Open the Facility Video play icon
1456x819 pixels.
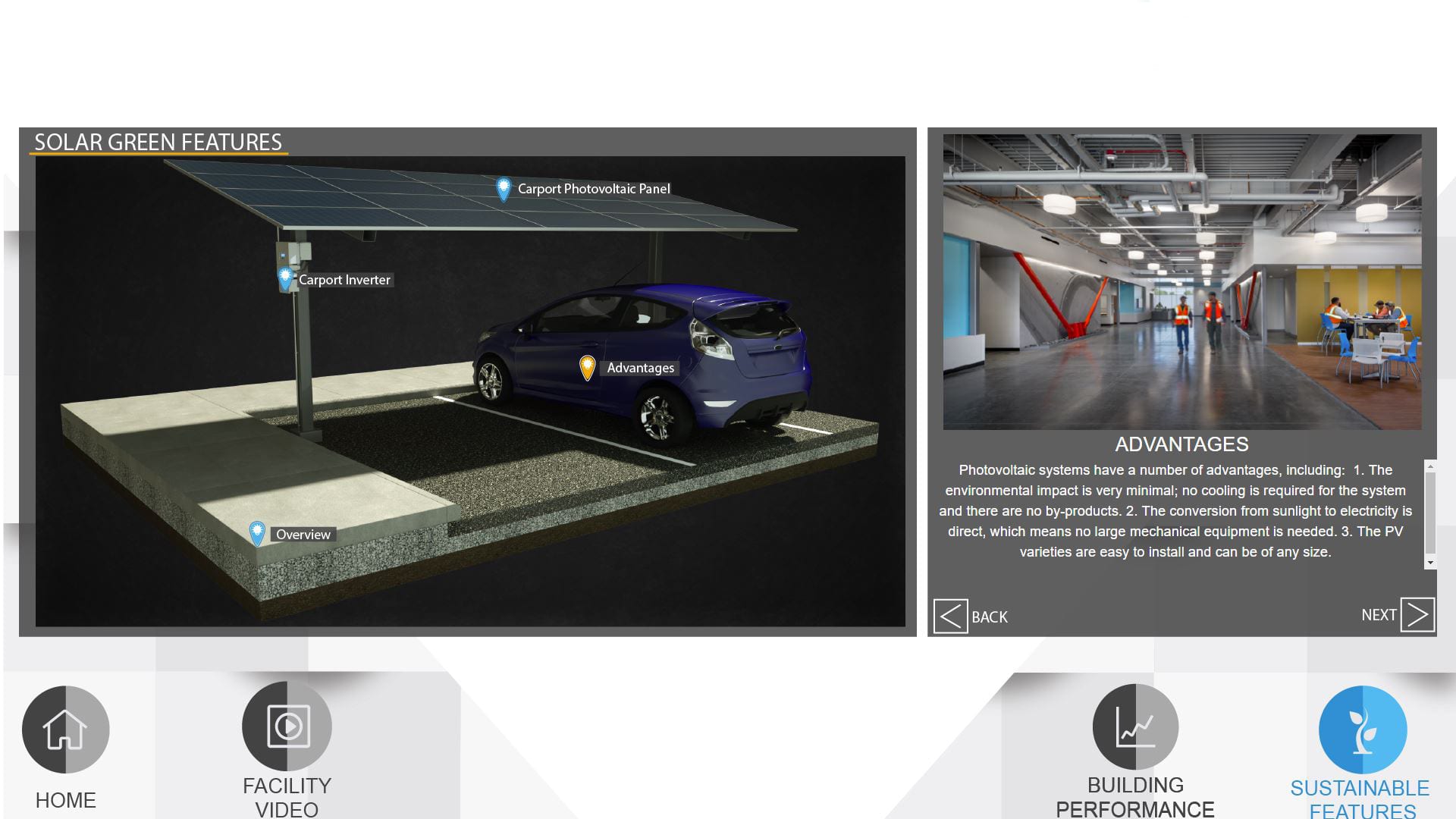click(287, 726)
